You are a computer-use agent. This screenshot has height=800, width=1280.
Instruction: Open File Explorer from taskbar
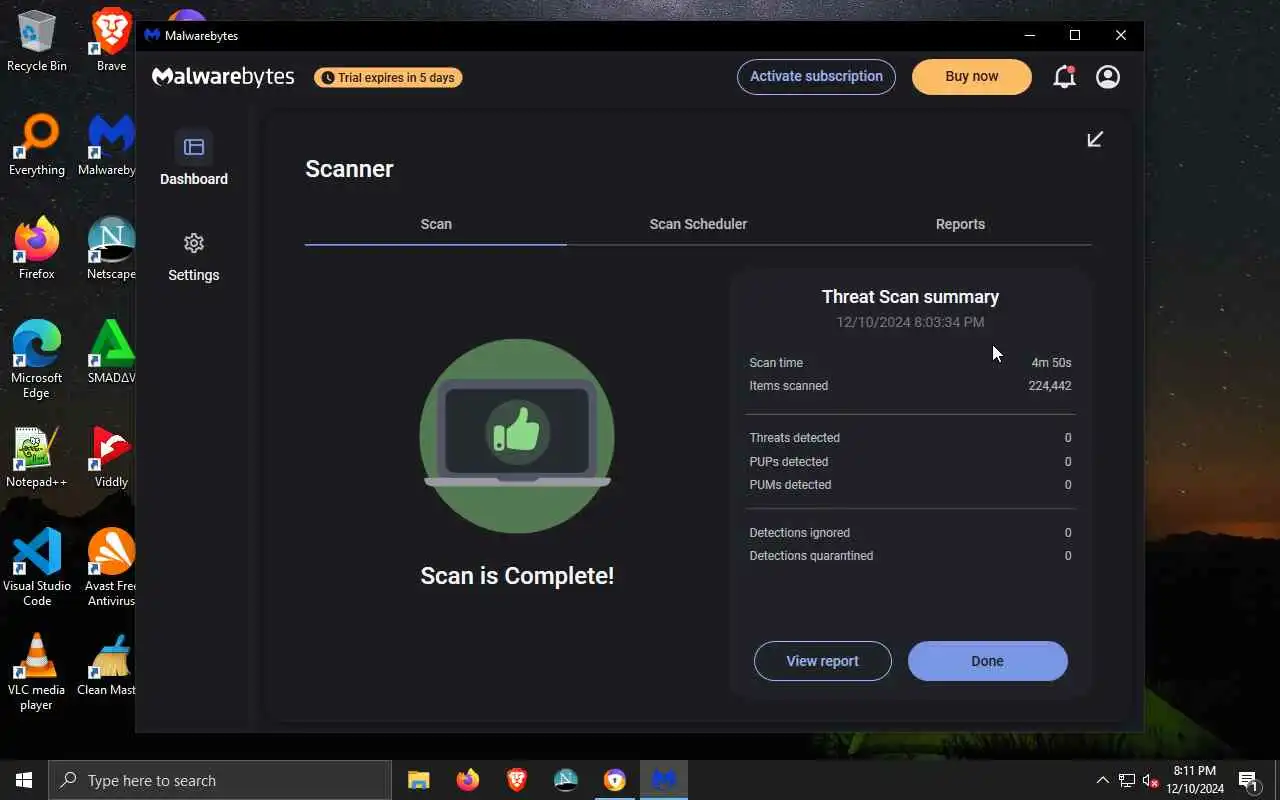tap(419, 780)
